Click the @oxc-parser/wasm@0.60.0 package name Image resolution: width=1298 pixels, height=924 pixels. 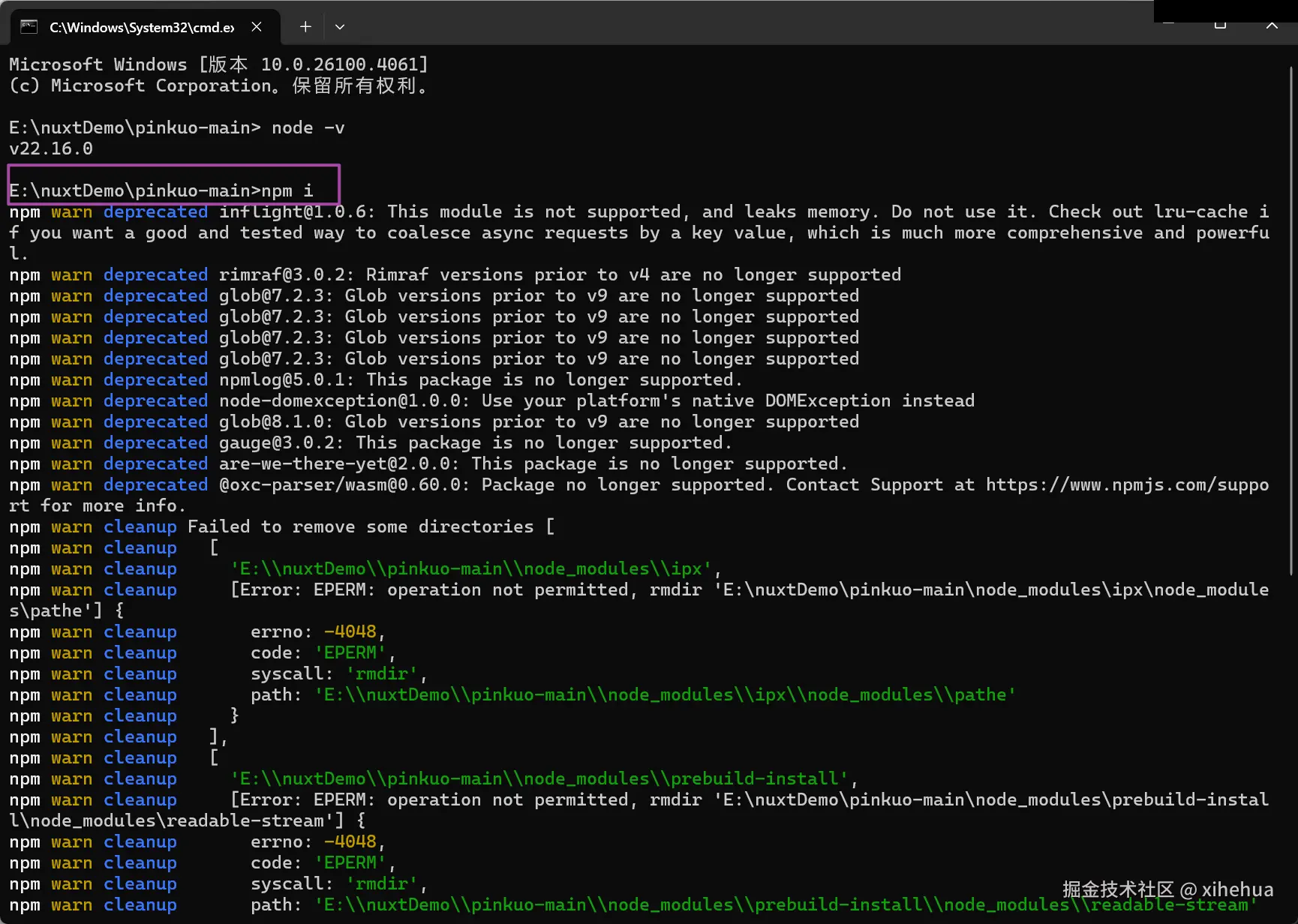pos(343,485)
